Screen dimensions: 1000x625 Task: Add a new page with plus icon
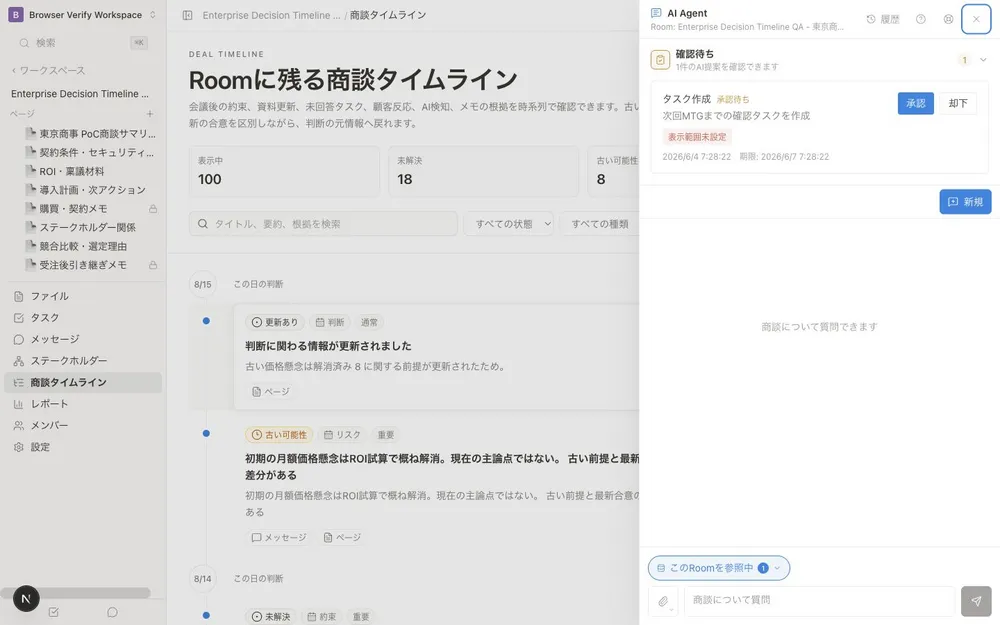coord(150,114)
